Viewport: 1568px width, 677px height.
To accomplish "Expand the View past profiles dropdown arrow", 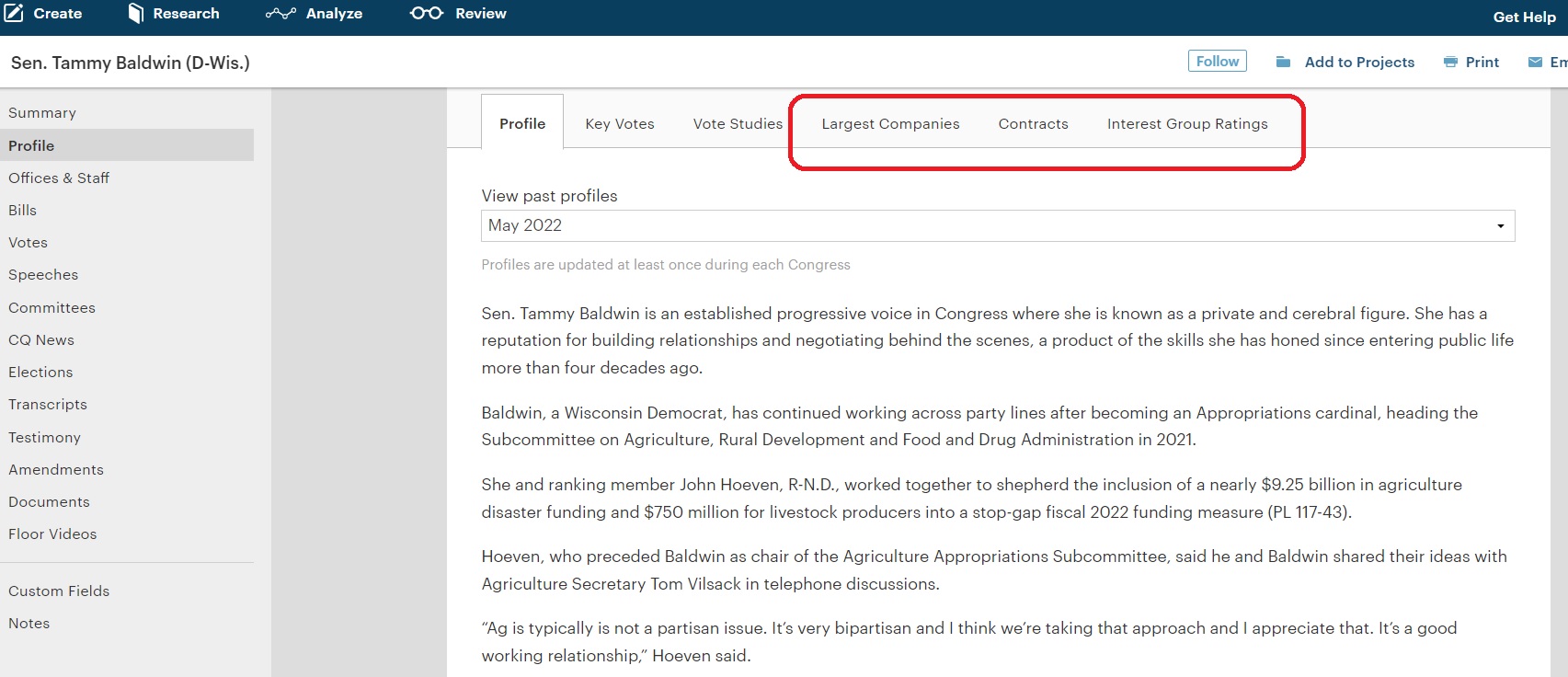I will [1500, 226].
